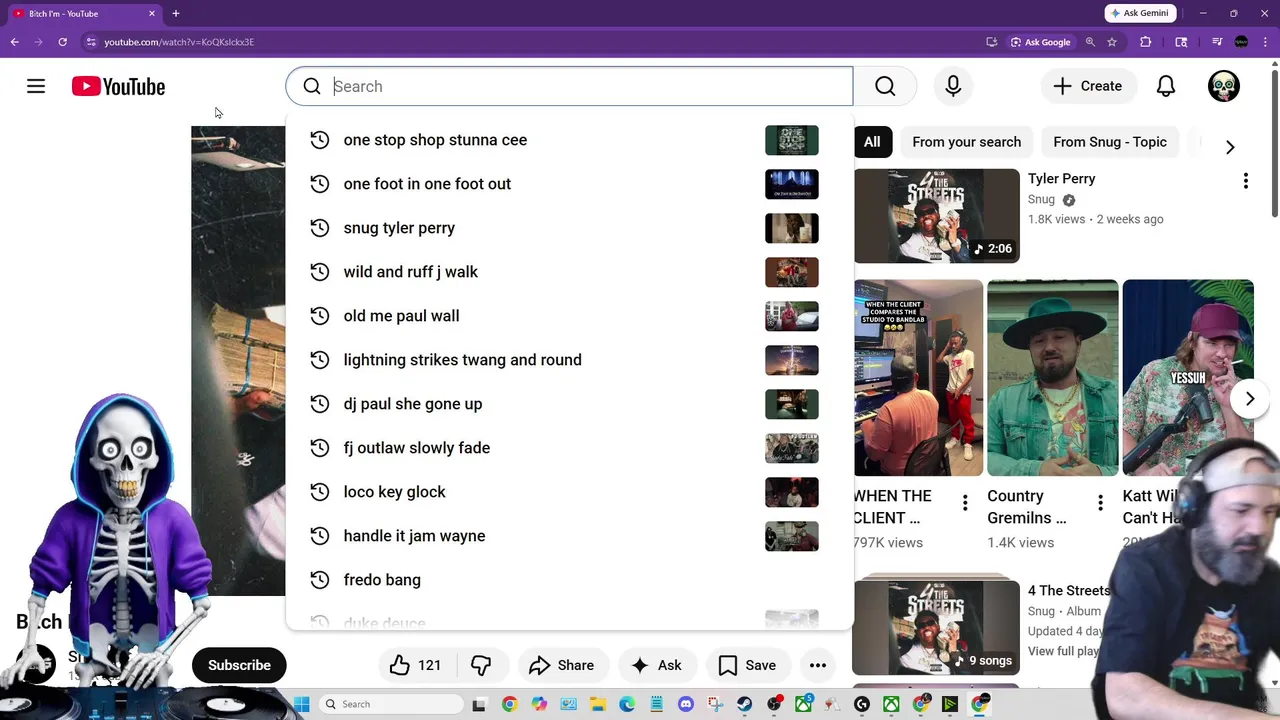Close the Bitch I'm YouTube tab
This screenshot has height=720, width=1280.
[152, 14]
